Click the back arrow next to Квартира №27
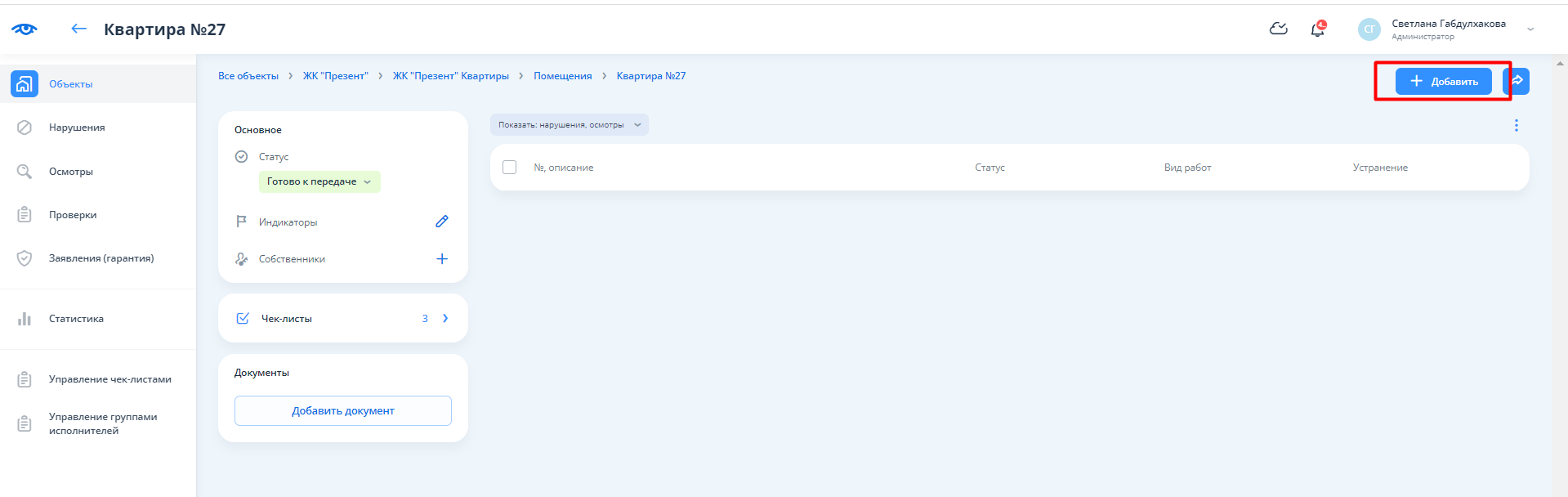This screenshot has width=1568, height=497. click(x=78, y=29)
